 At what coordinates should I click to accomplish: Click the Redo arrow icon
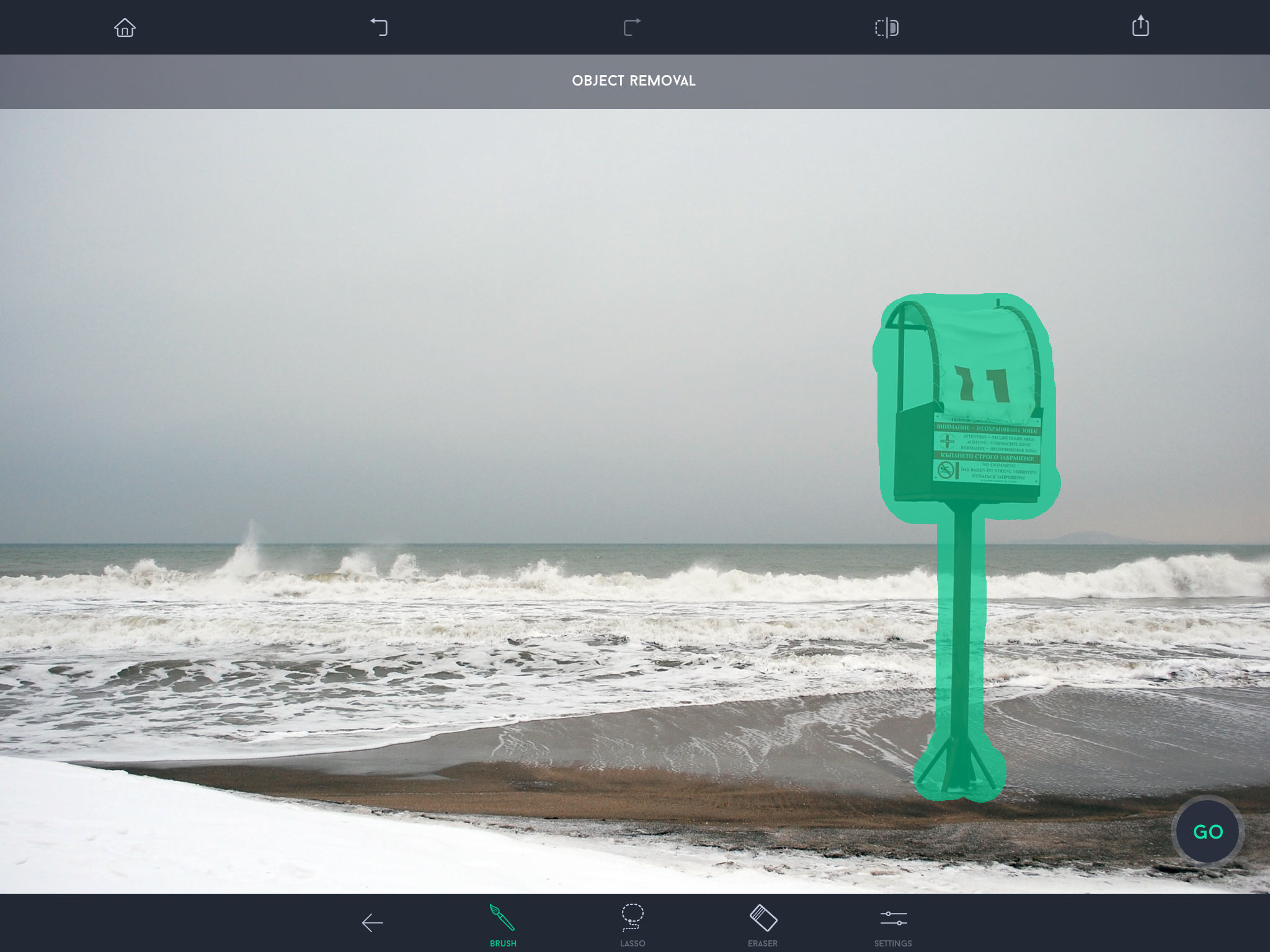(x=632, y=28)
